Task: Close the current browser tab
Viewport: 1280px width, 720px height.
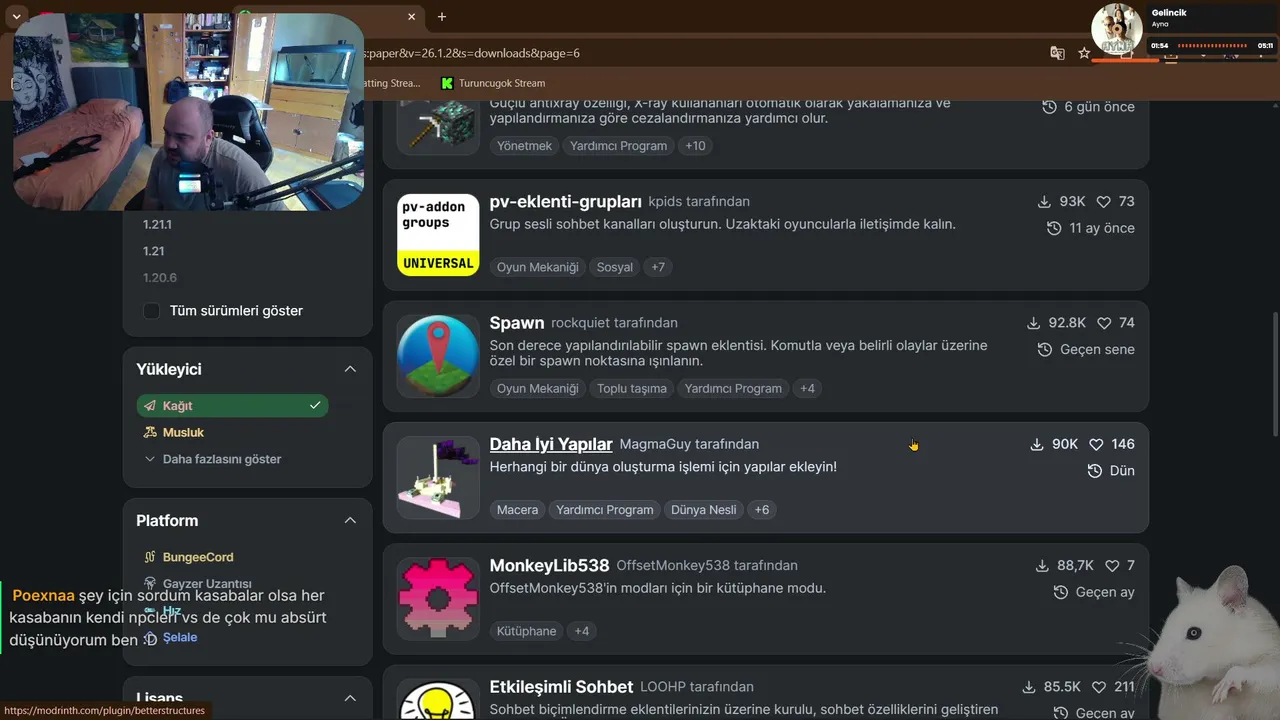Action: tap(411, 16)
